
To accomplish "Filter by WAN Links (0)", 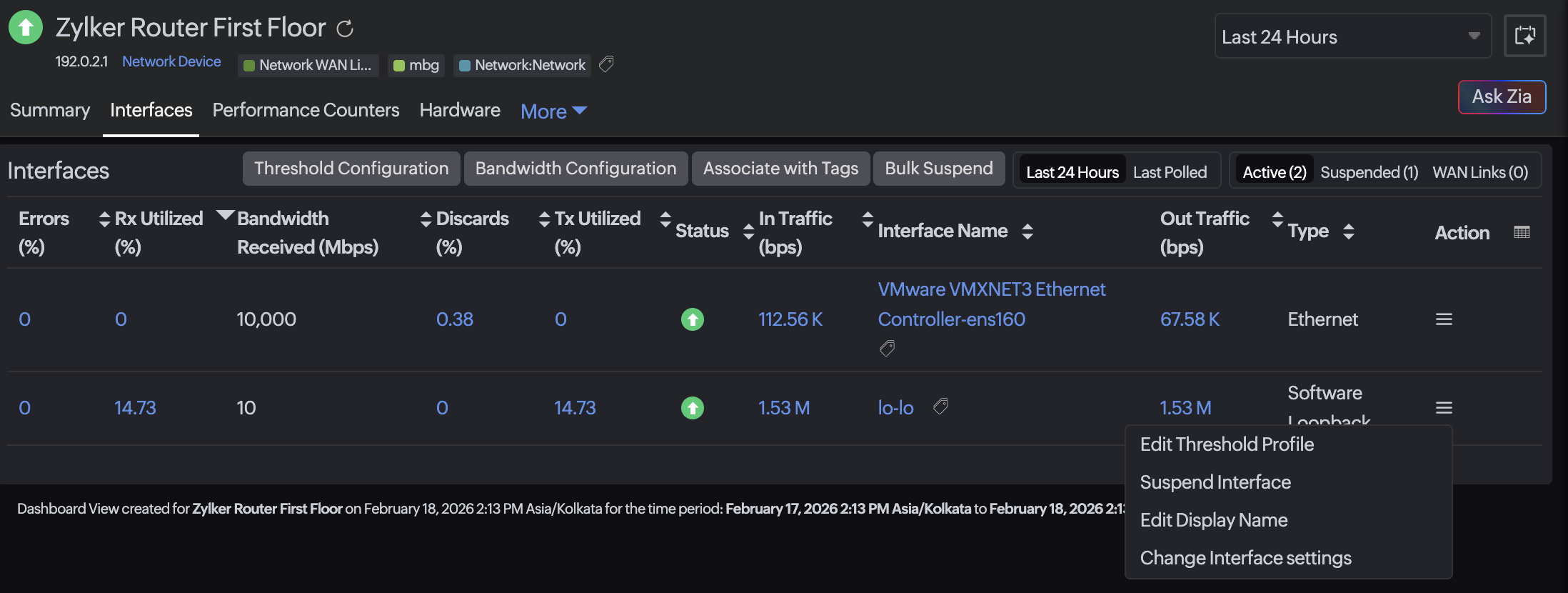I will click(1480, 172).
